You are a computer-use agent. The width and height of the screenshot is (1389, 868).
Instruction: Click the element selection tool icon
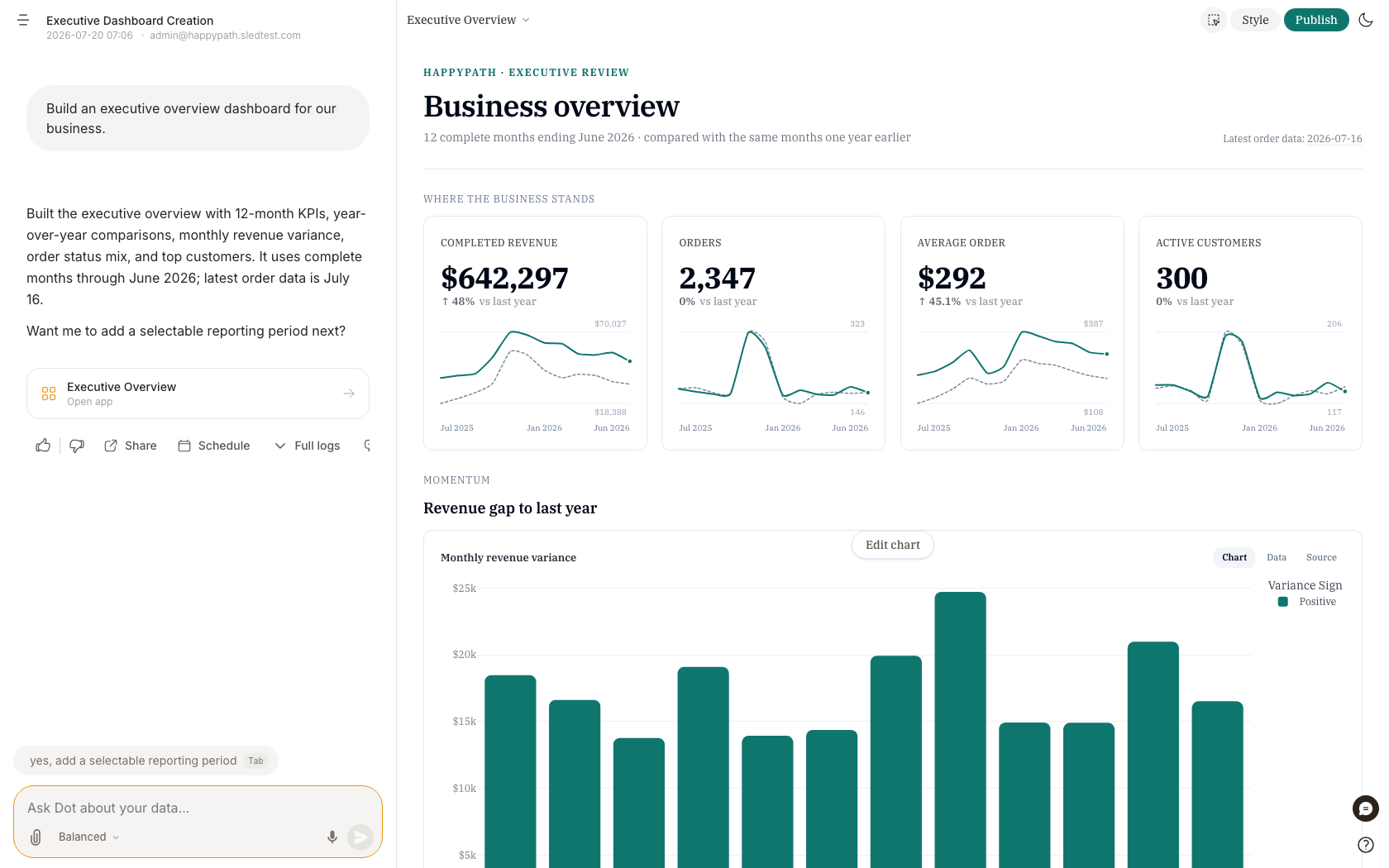click(1213, 20)
